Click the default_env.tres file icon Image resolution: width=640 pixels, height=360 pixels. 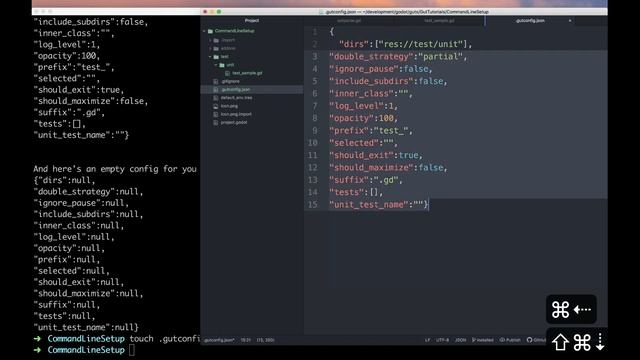click(216, 98)
